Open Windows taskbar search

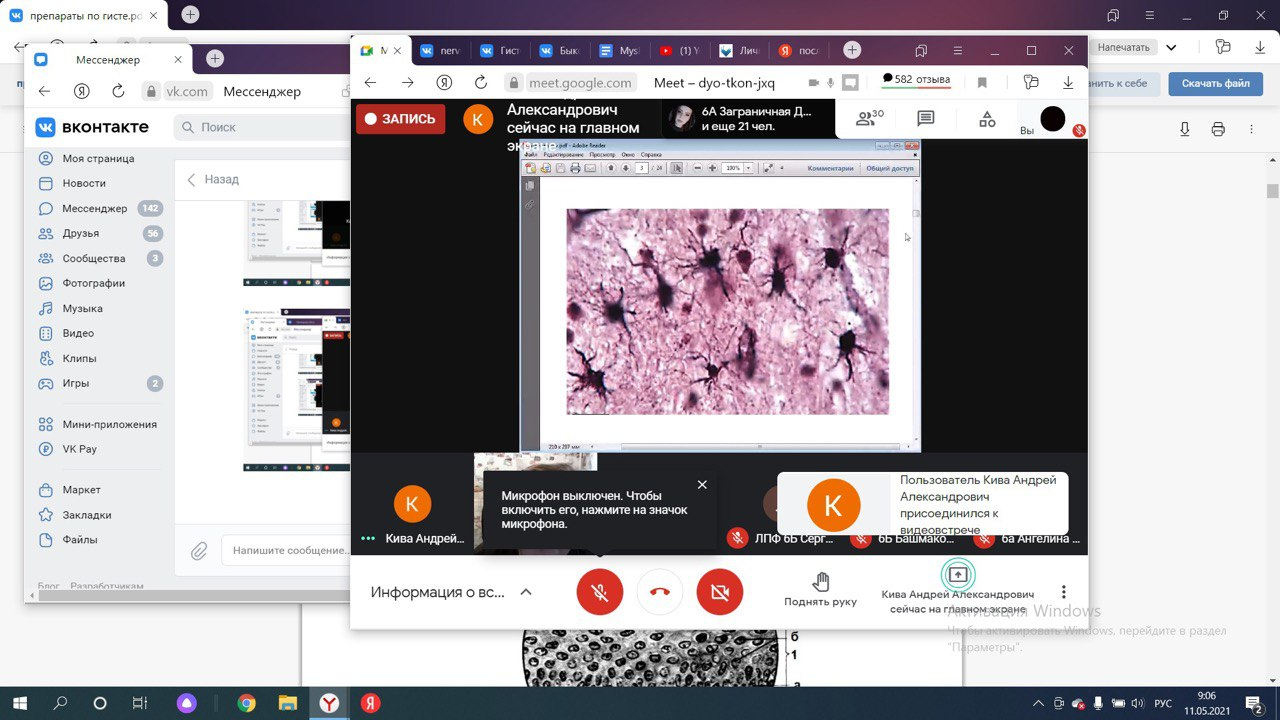(x=59, y=703)
